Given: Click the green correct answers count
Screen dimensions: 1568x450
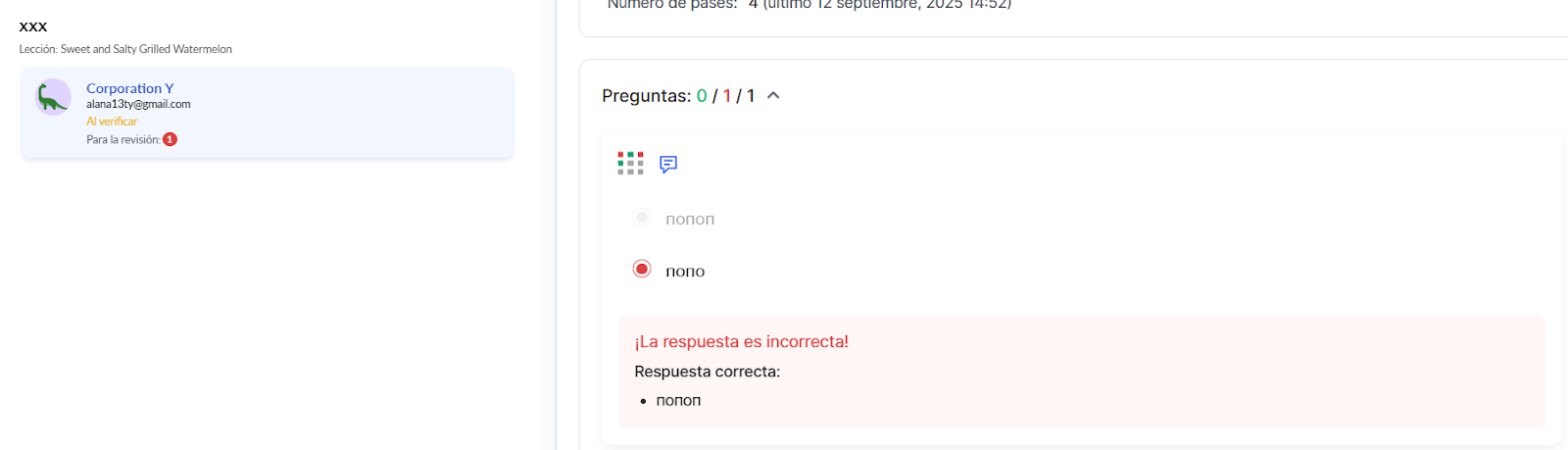Looking at the screenshot, I should click(x=702, y=96).
